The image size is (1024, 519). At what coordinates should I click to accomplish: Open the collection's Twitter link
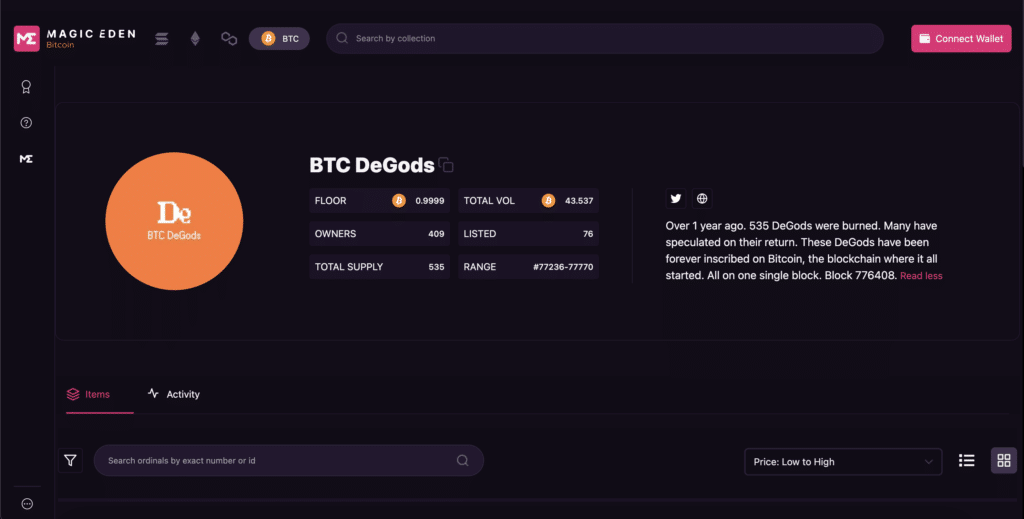click(x=676, y=198)
